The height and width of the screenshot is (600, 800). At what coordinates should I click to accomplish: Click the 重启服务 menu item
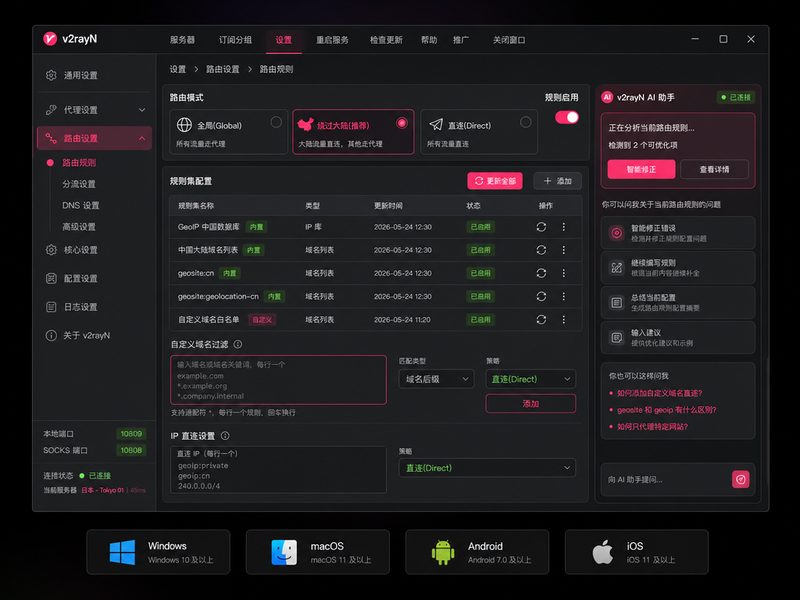332,40
